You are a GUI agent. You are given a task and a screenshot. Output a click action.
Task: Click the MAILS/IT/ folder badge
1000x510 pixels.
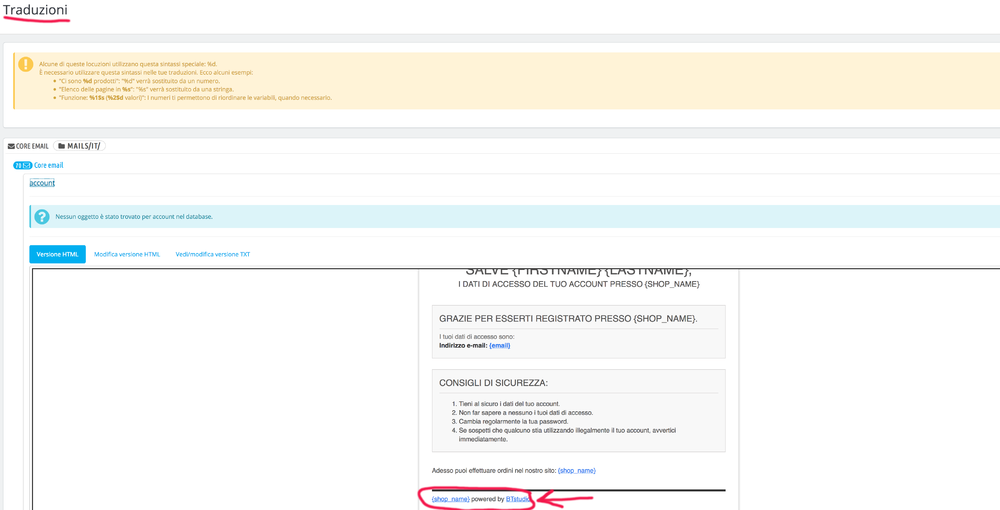pyautogui.click(x=80, y=146)
